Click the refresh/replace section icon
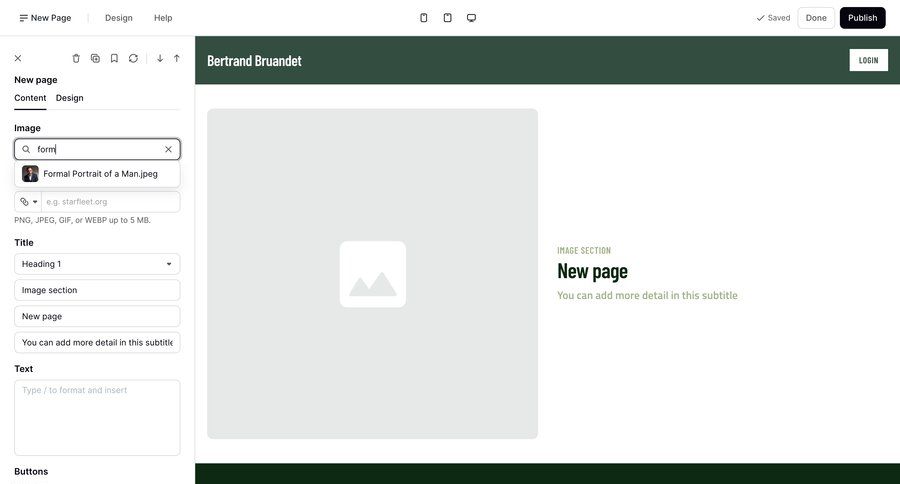The width and height of the screenshot is (900, 484). pyautogui.click(x=133, y=58)
